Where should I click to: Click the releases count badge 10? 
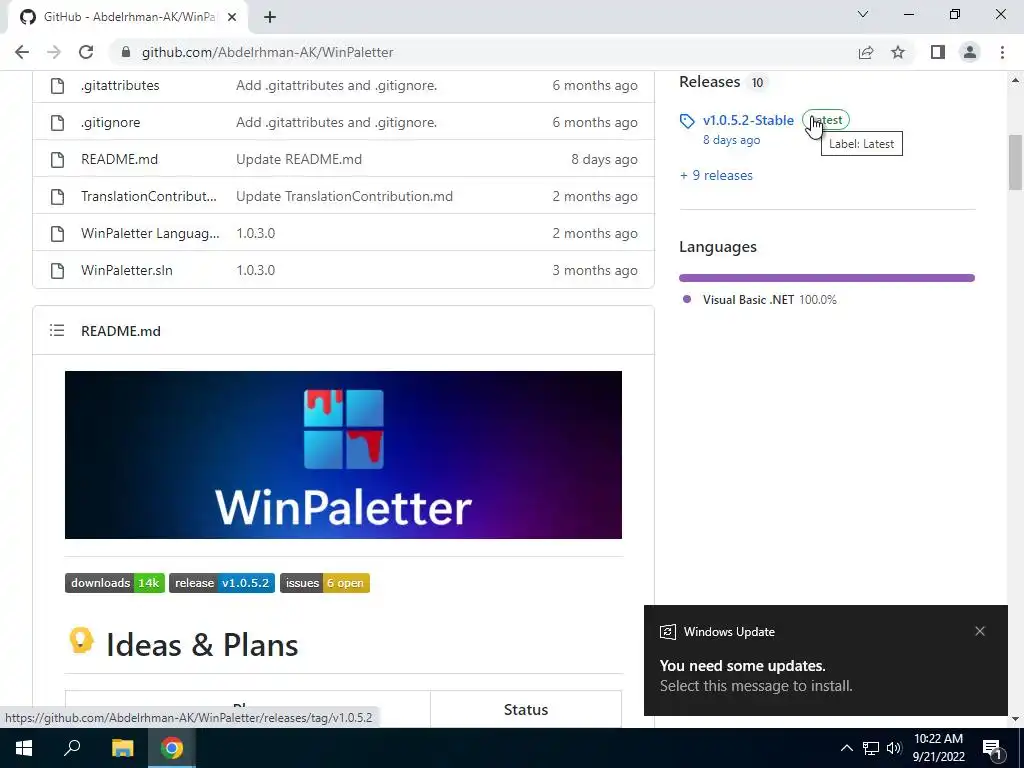tap(758, 82)
